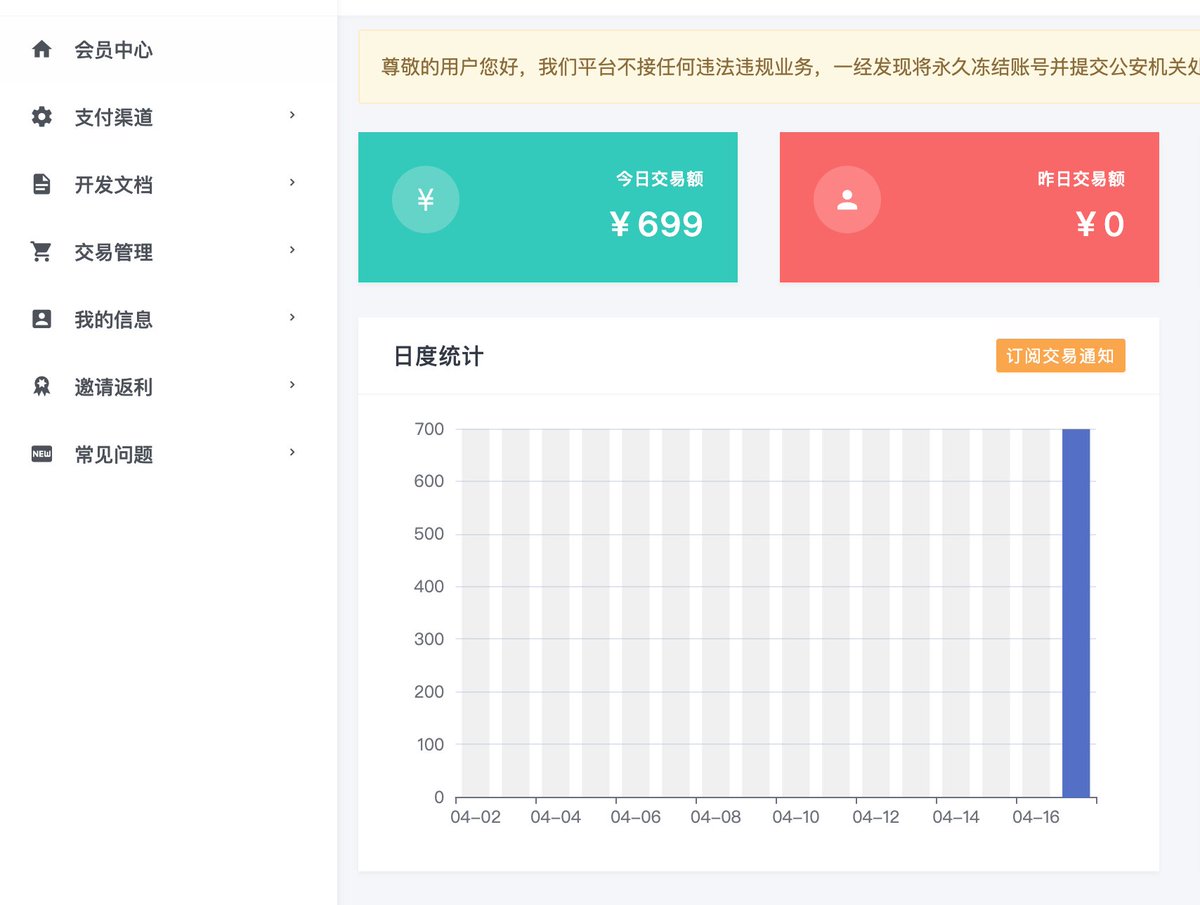
Task: Click the NEW icon beside 常见问题
Action: point(40,453)
